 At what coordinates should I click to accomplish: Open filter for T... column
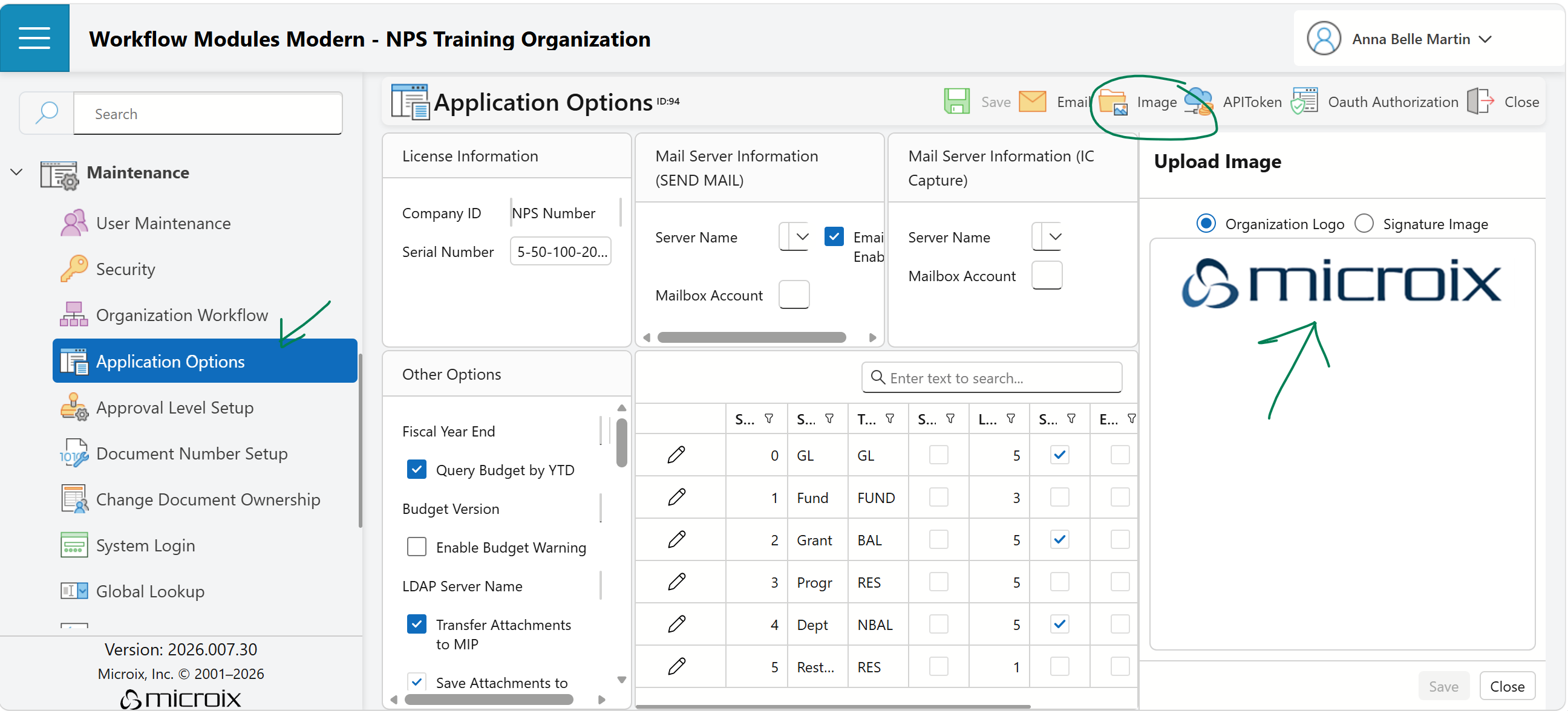pyautogui.click(x=889, y=418)
